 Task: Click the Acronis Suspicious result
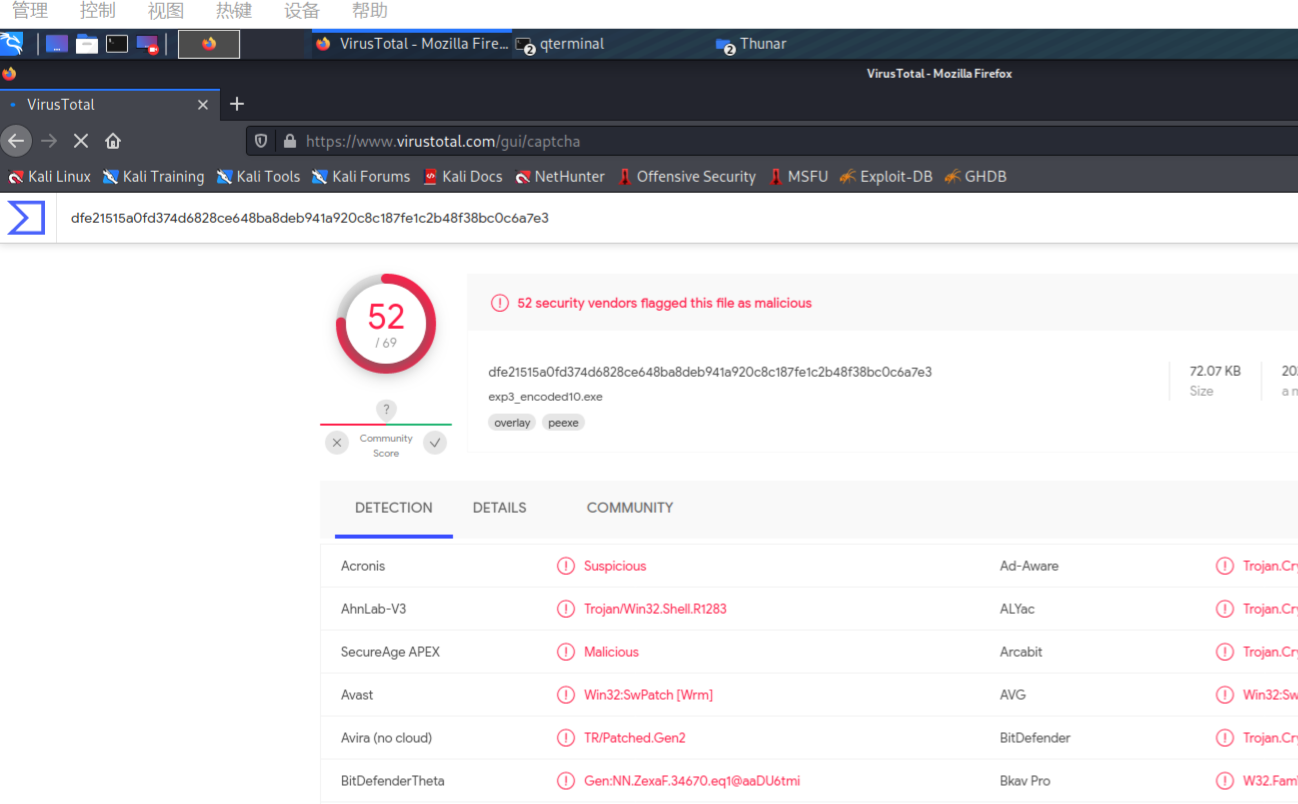[x=615, y=566]
